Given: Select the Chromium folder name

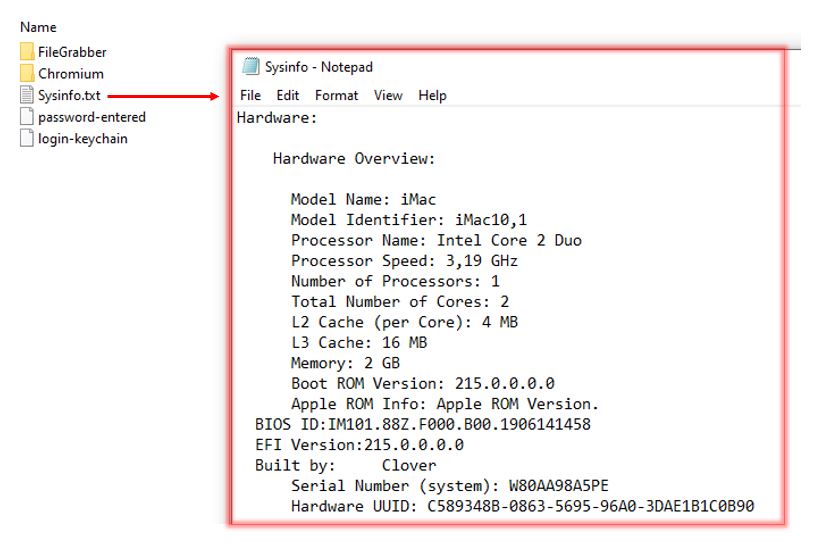Looking at the screenshot, I should point(71,74).
